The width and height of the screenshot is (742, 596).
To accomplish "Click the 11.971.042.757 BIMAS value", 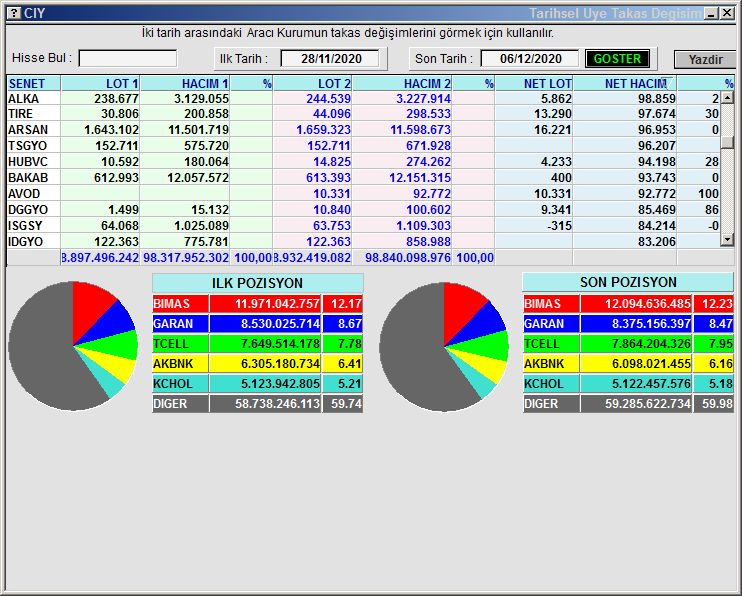I will [265, 303].
